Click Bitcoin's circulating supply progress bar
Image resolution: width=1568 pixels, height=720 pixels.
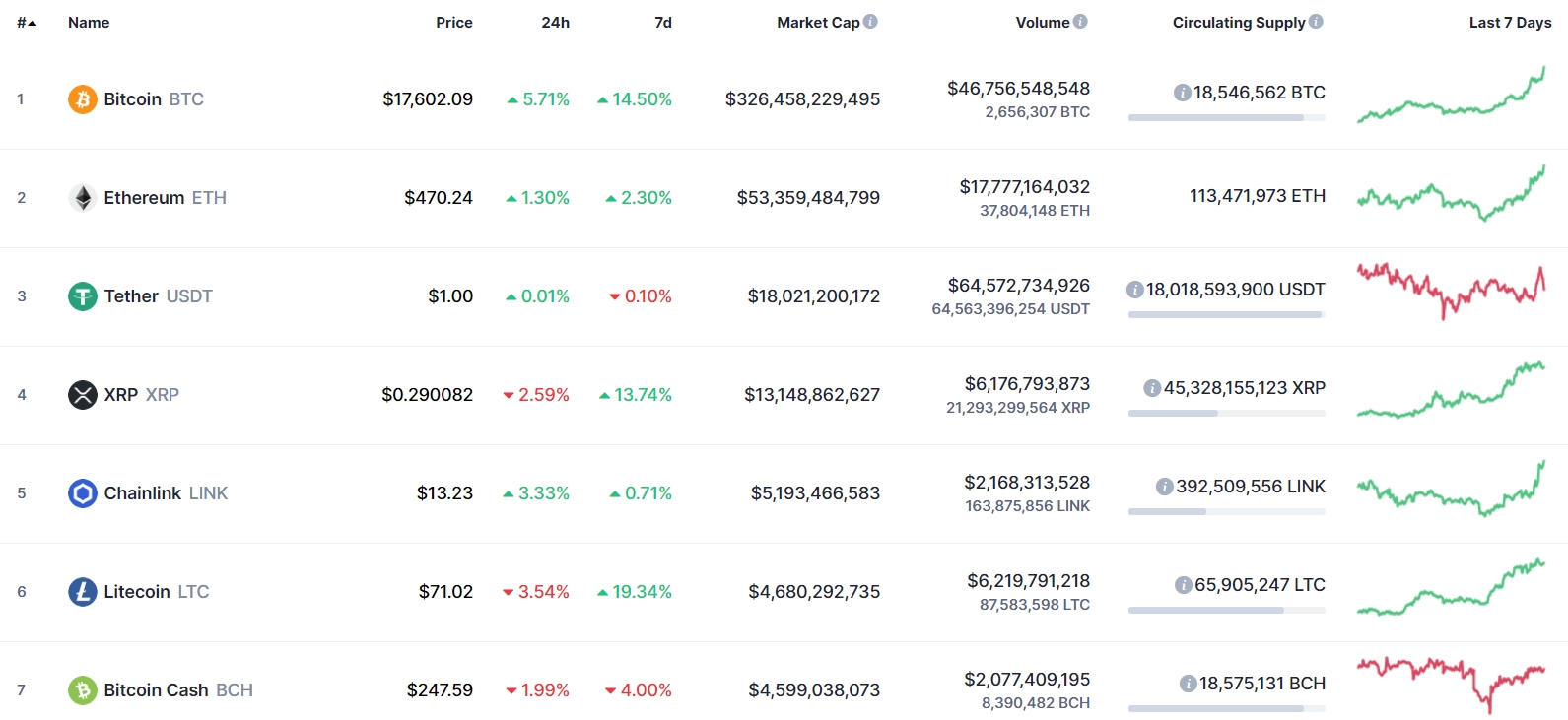pyautogui.click(x=1227, y=118)
